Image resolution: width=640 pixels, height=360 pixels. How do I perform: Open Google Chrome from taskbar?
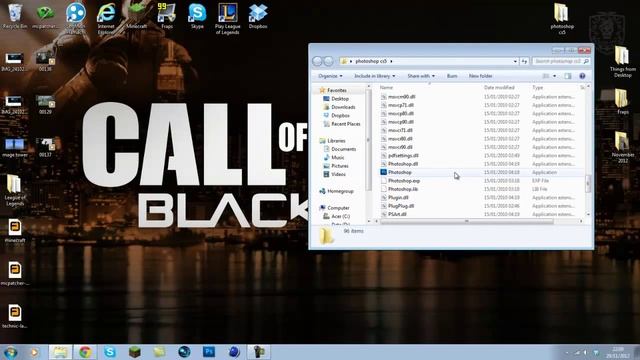(x=85, y=352)
